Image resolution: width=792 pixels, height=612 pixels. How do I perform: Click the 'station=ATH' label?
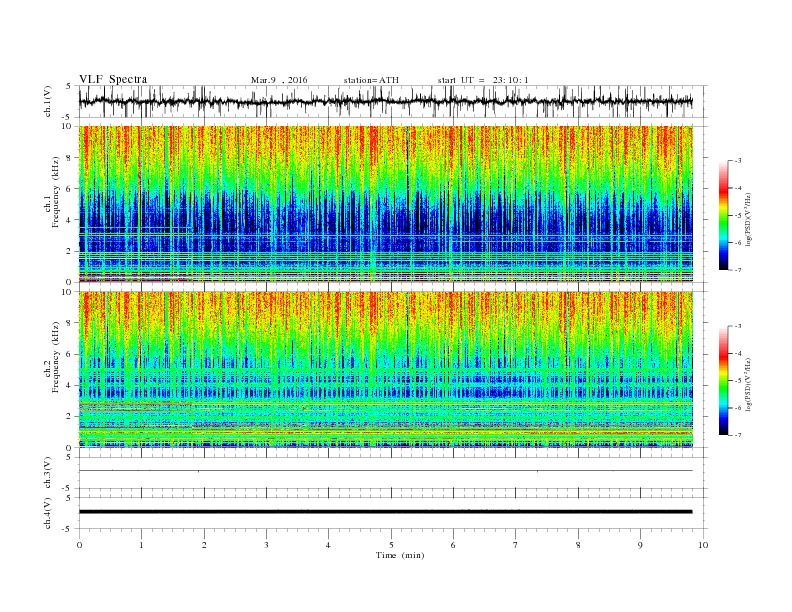[x=371, y=80]
